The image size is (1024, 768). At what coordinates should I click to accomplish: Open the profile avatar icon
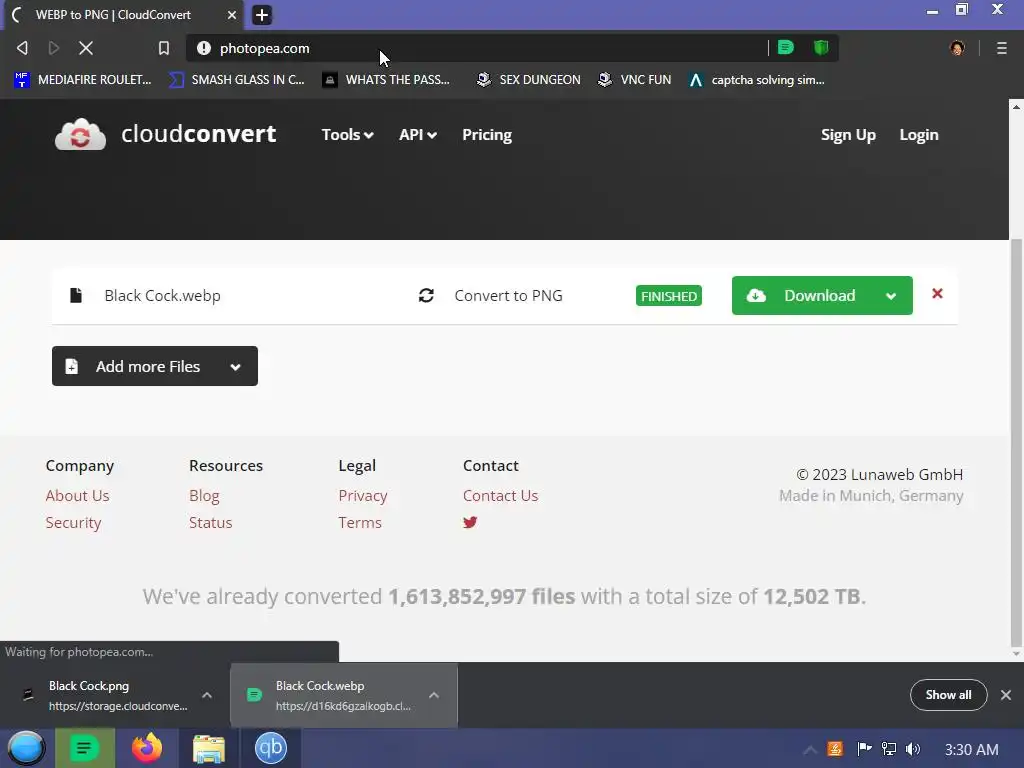[x=957, y=48]
